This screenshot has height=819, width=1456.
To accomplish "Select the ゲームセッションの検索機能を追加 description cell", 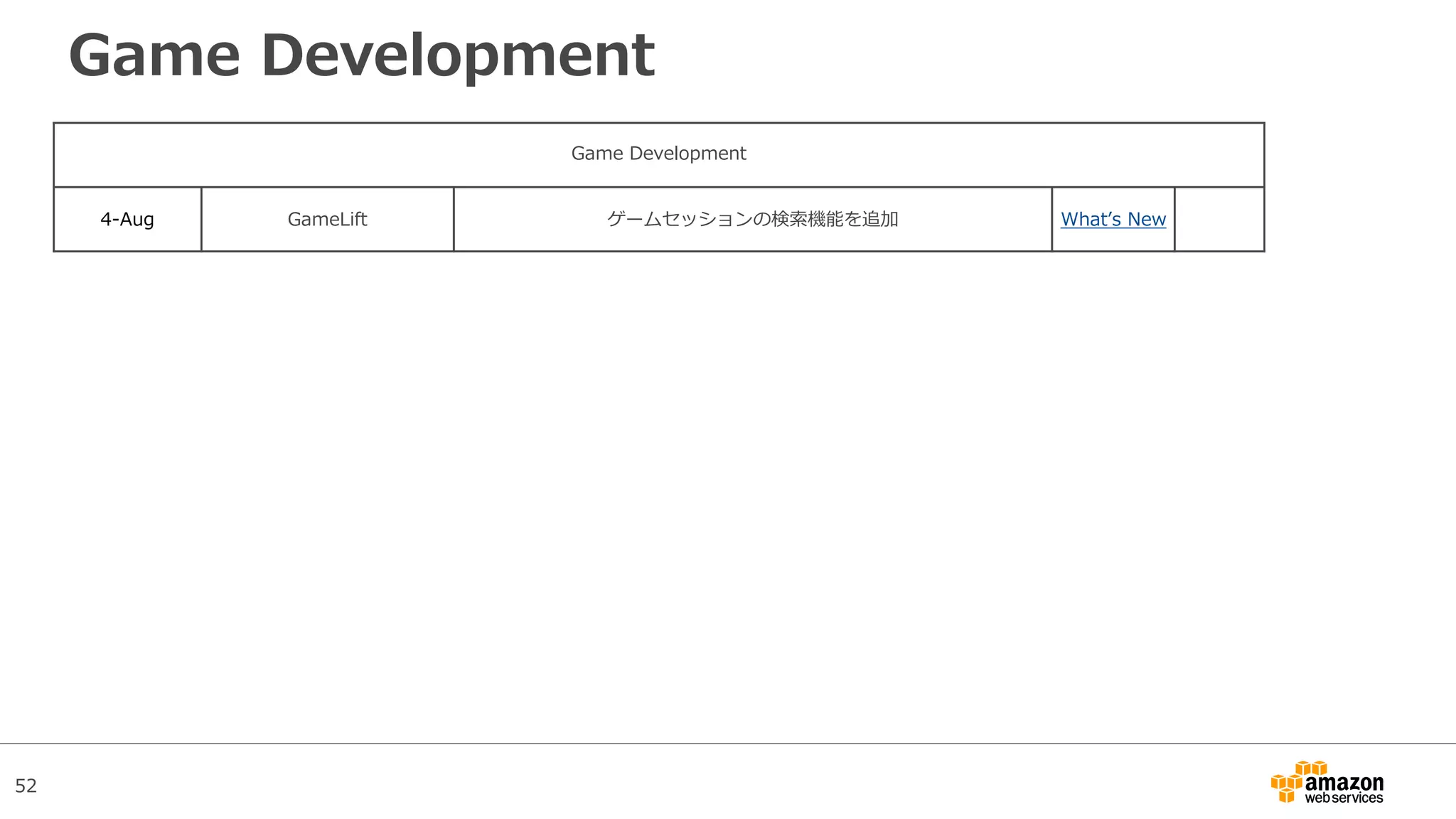I will click(x=752, y=219).
